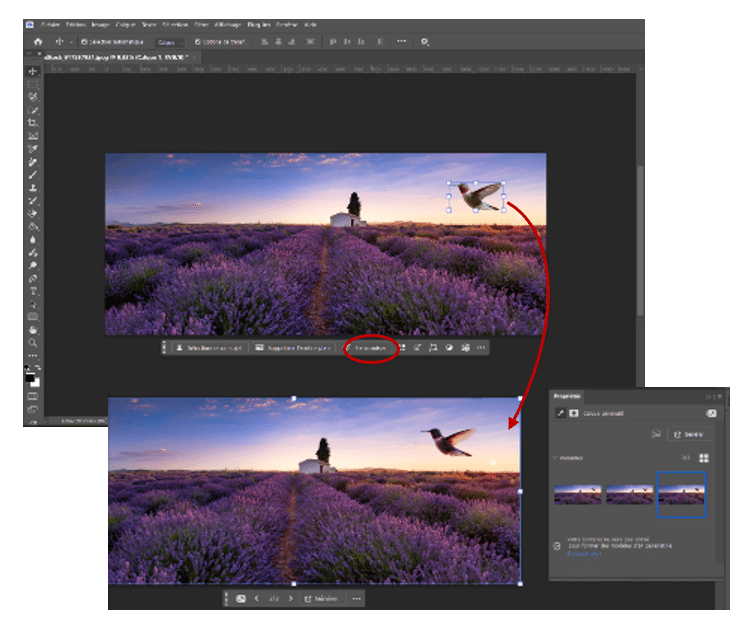Toggle the 'Options de transf.' checkbox
The image size is (751, 619).
(197, 42)
